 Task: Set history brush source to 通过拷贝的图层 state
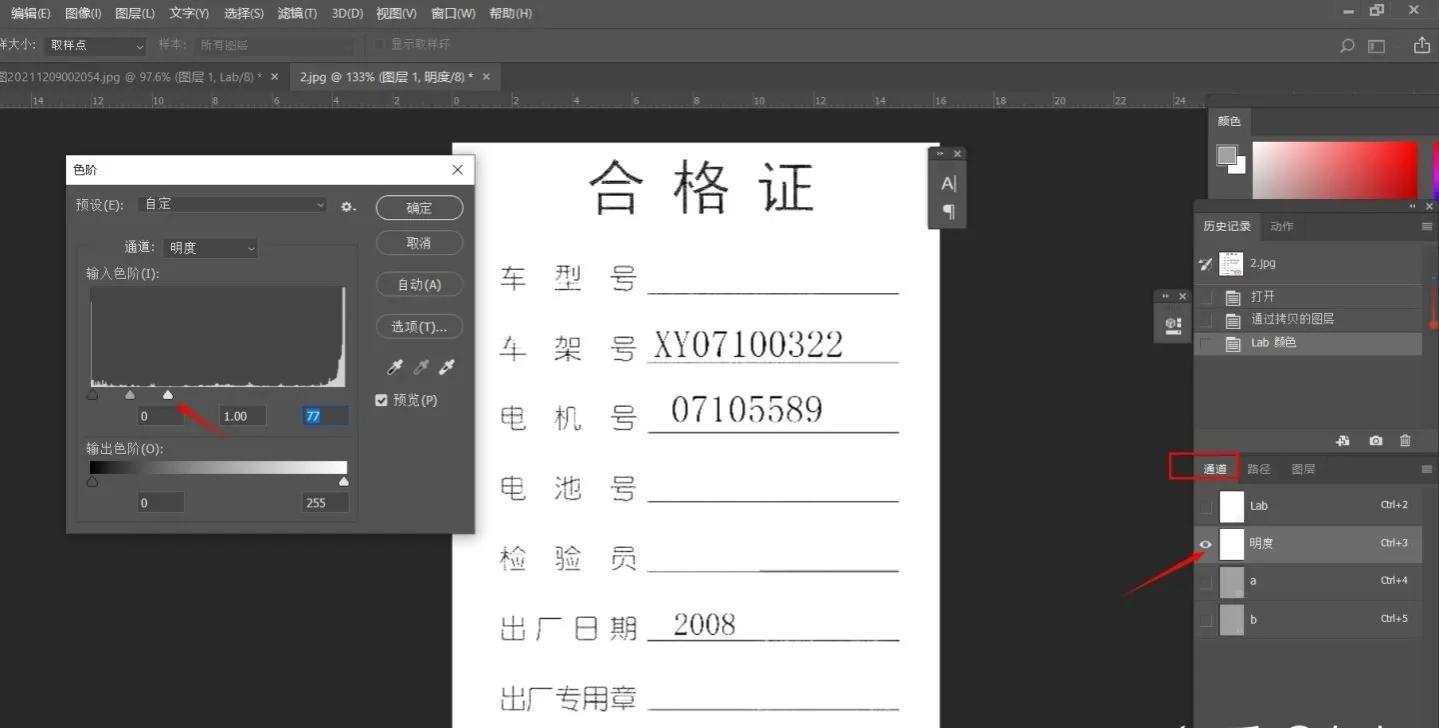1207,320
